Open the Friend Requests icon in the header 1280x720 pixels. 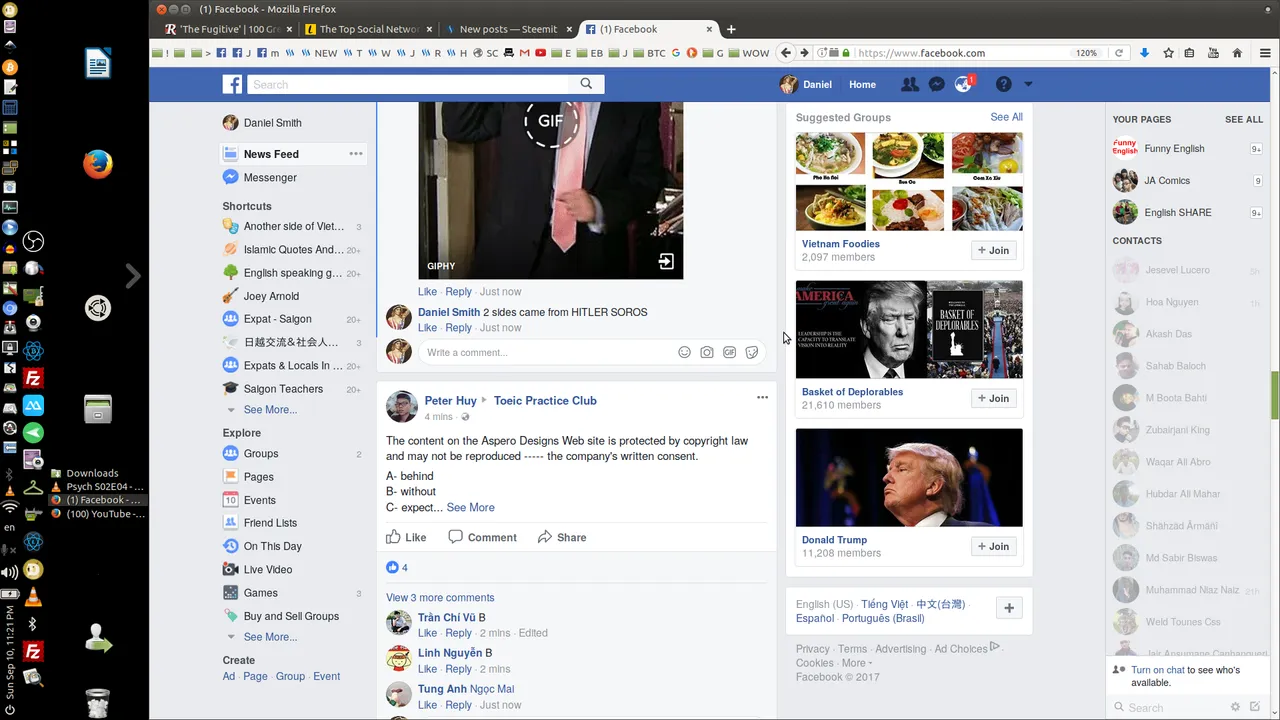[x=910, y=85]
